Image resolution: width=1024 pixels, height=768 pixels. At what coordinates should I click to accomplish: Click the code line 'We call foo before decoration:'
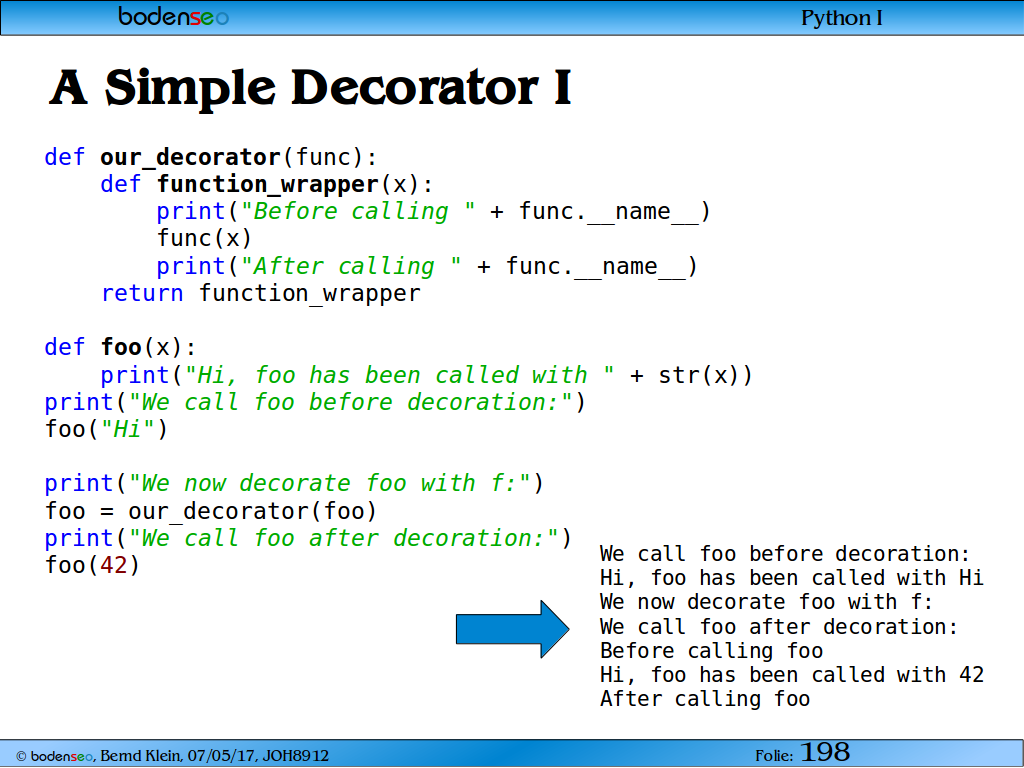point(315,403)
